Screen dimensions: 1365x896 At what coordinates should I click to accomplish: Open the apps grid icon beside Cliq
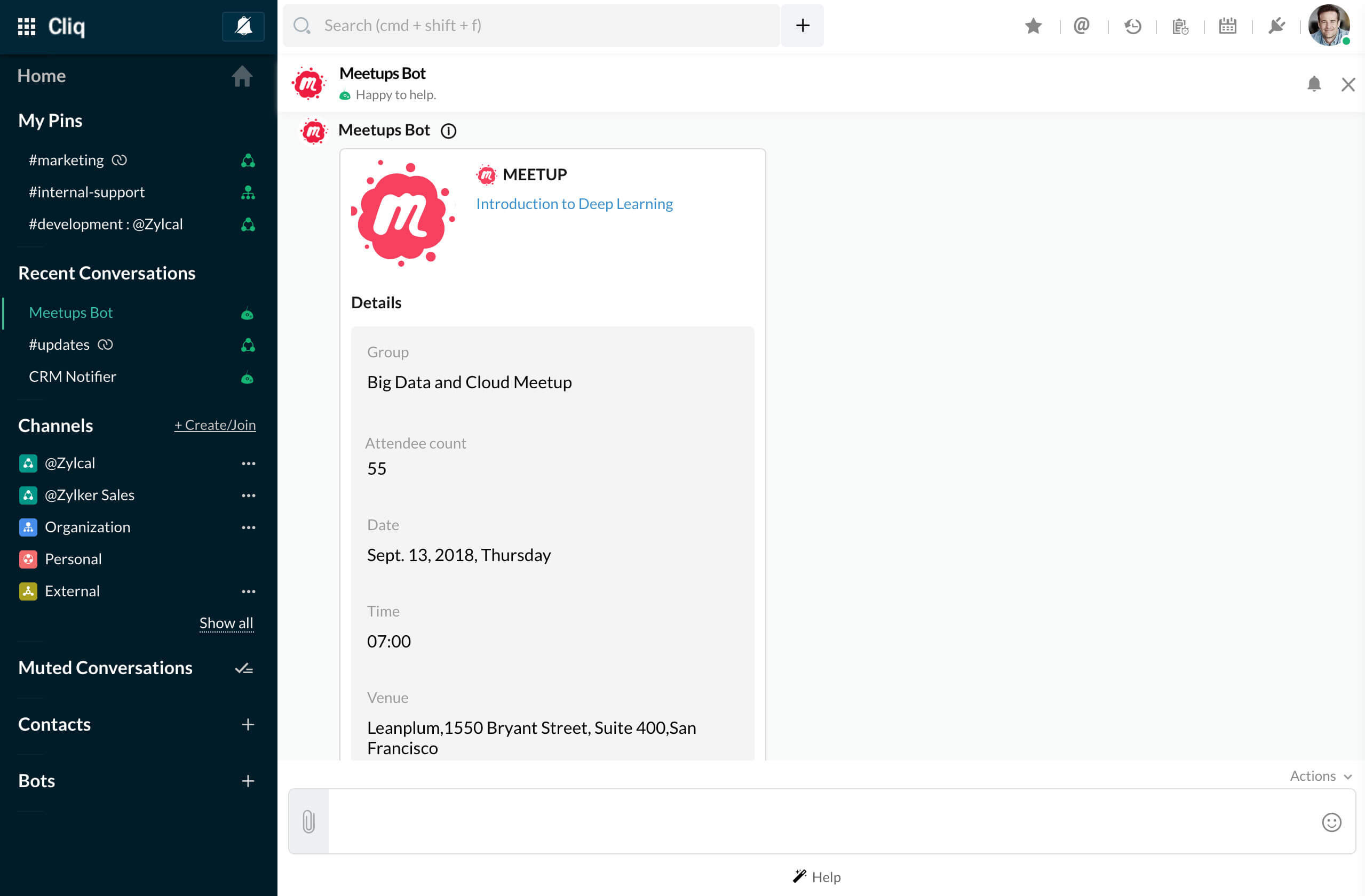(x=26, y=26)
